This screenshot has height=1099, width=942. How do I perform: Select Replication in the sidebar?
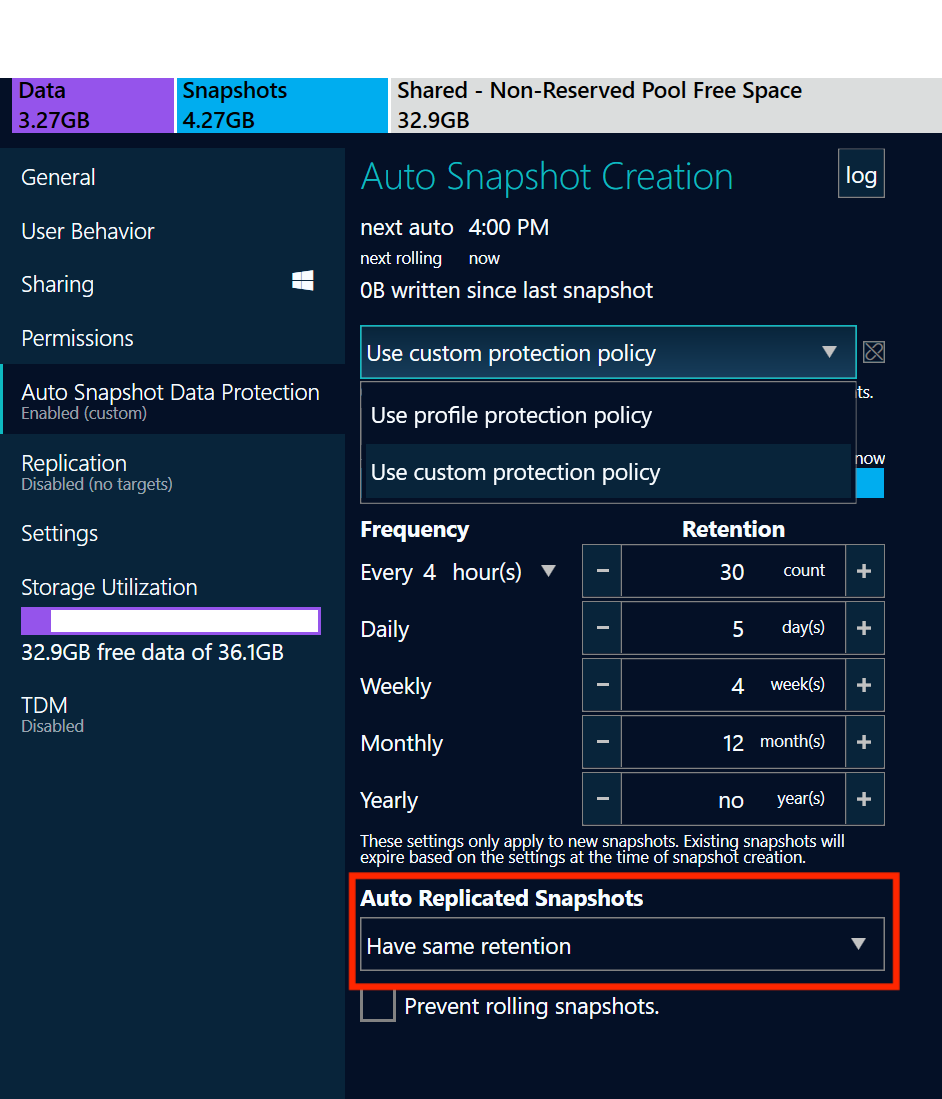click(x=74, y=463)
